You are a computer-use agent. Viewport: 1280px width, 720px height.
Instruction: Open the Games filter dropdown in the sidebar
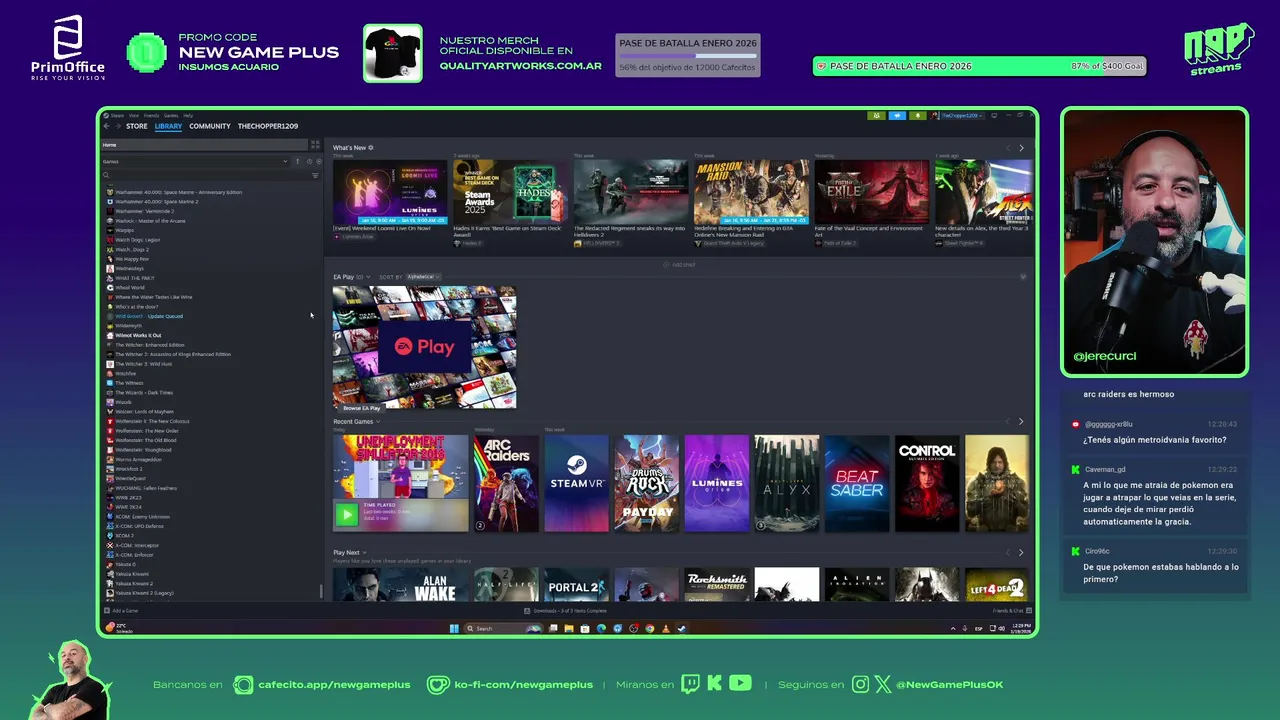(195, 161)
